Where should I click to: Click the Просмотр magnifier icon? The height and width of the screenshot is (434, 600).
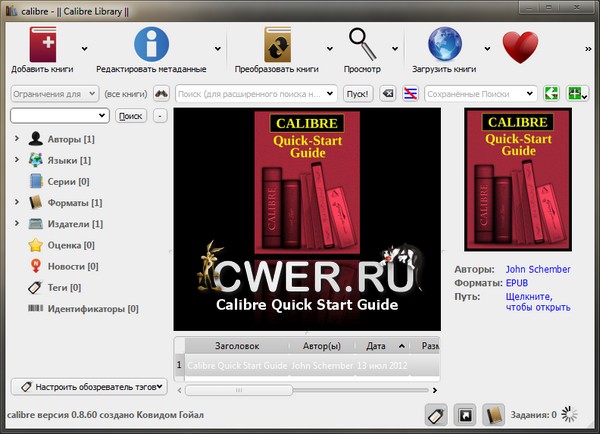(x=362, y=44)
